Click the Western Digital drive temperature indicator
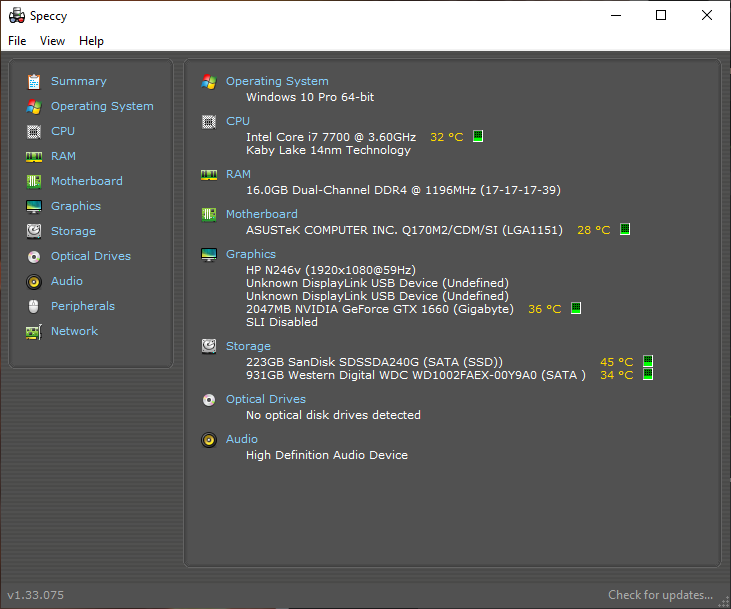731x609 pixels. tap(648, 374)
